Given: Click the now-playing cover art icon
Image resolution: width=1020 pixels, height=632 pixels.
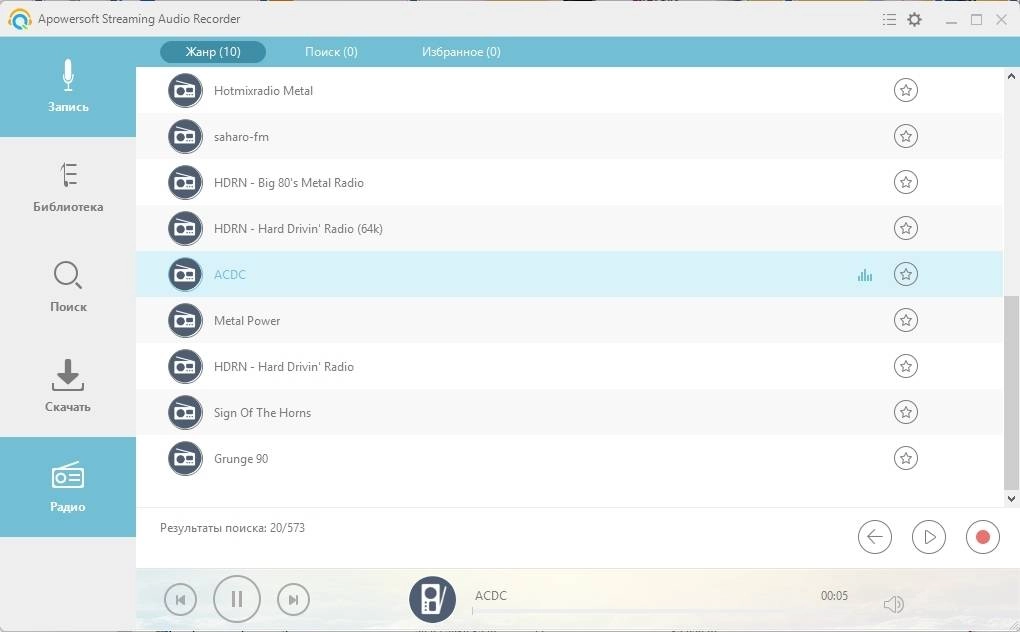Looking at the screenshot, I should [x=433, y=599].
